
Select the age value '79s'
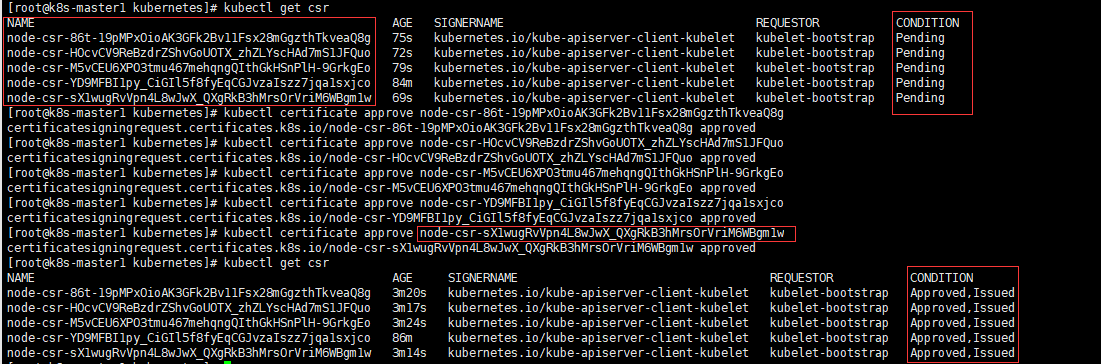402,68
